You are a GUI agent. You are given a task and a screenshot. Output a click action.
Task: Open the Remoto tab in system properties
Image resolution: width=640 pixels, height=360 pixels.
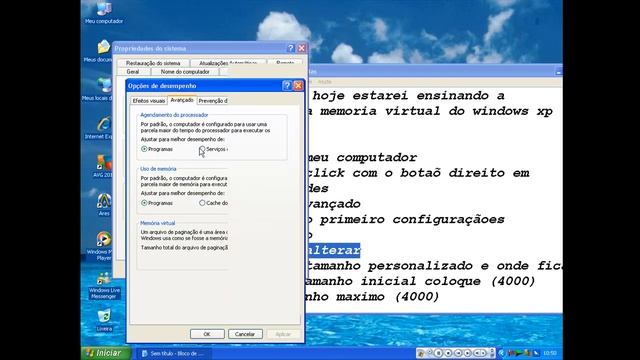point(285,63)
